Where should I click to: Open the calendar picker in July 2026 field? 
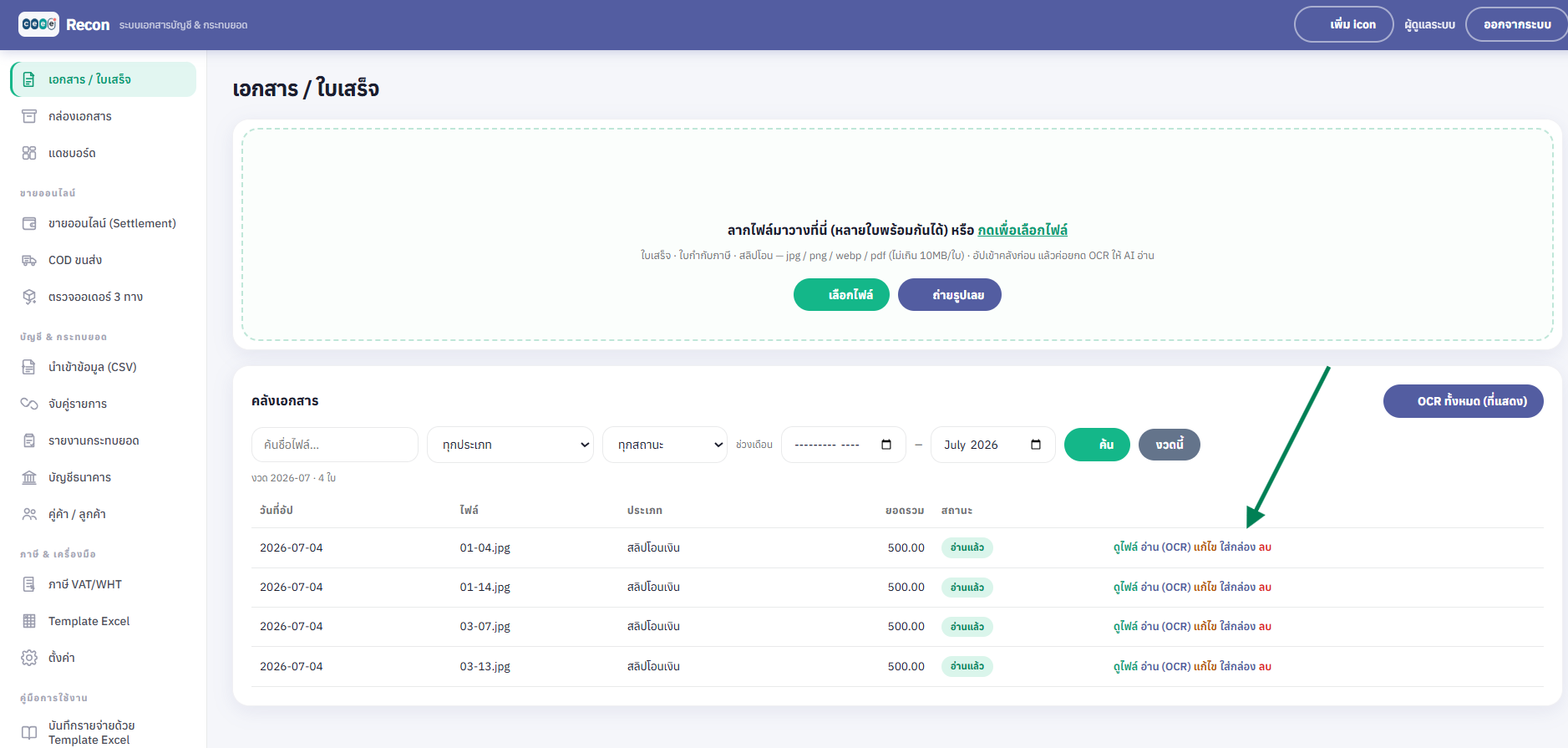pyautogui.click(x=1036, y=445)
